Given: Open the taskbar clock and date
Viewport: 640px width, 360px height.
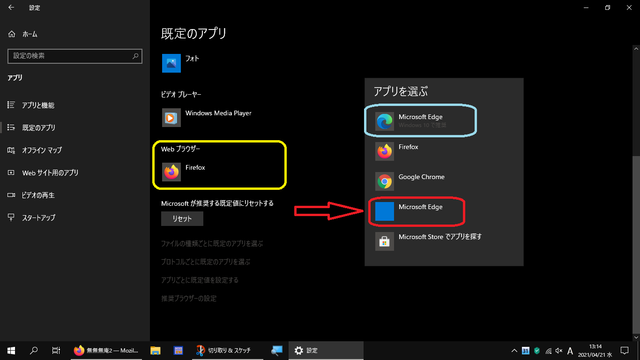Looking at the screenshot, I should tap(595, 351).
